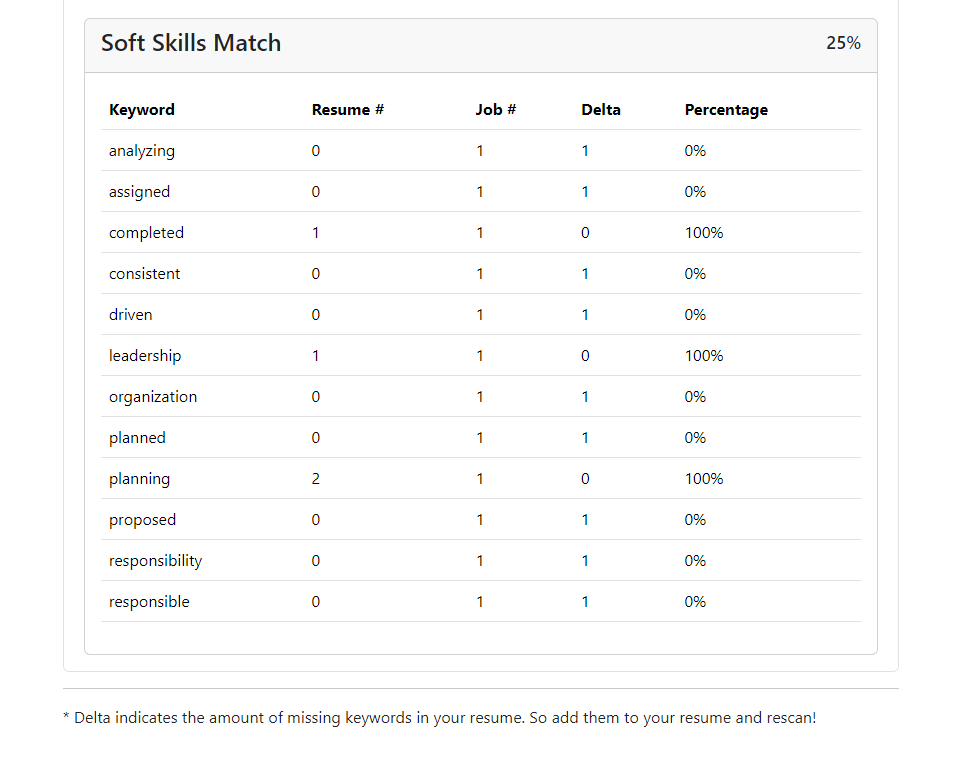Click the 25% match score
The height and width of the screenshot is (769, 959).
pyautogui.click(x=843, y=43)
